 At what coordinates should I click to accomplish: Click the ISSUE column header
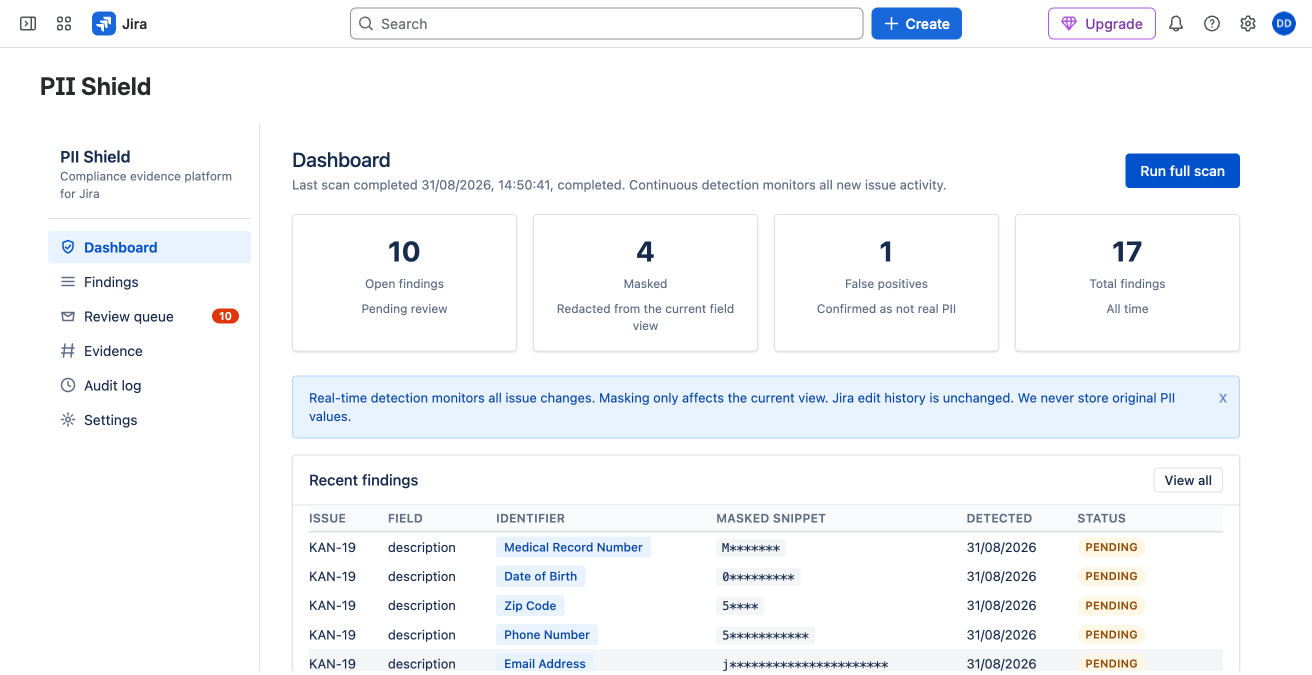click(327, 518)
